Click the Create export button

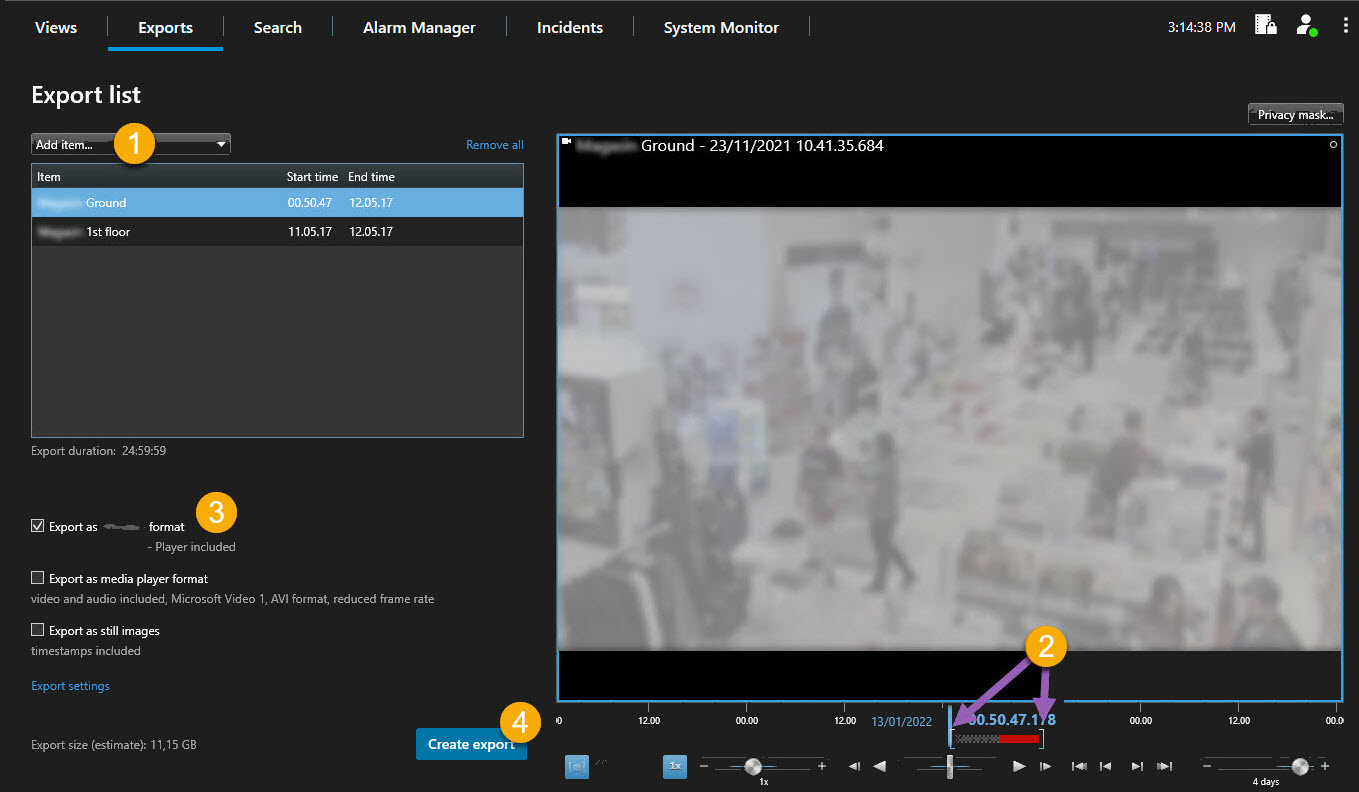pyautogui.click(x=471, y=744)
